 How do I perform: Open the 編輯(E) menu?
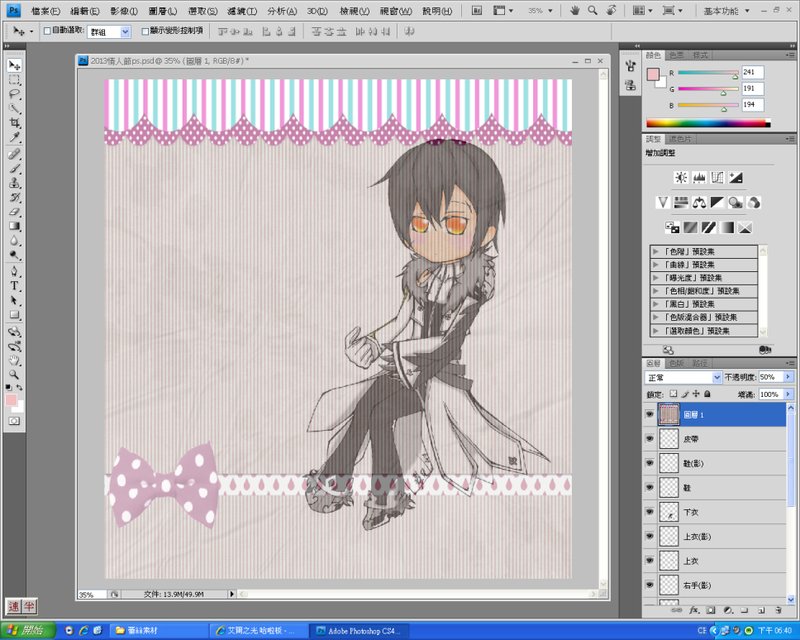pos(85,11)
